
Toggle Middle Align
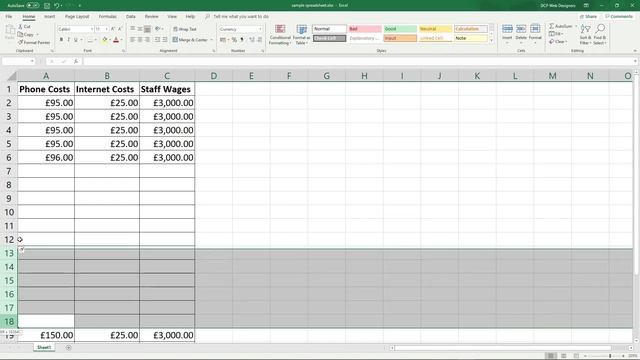tap(140, 29)
